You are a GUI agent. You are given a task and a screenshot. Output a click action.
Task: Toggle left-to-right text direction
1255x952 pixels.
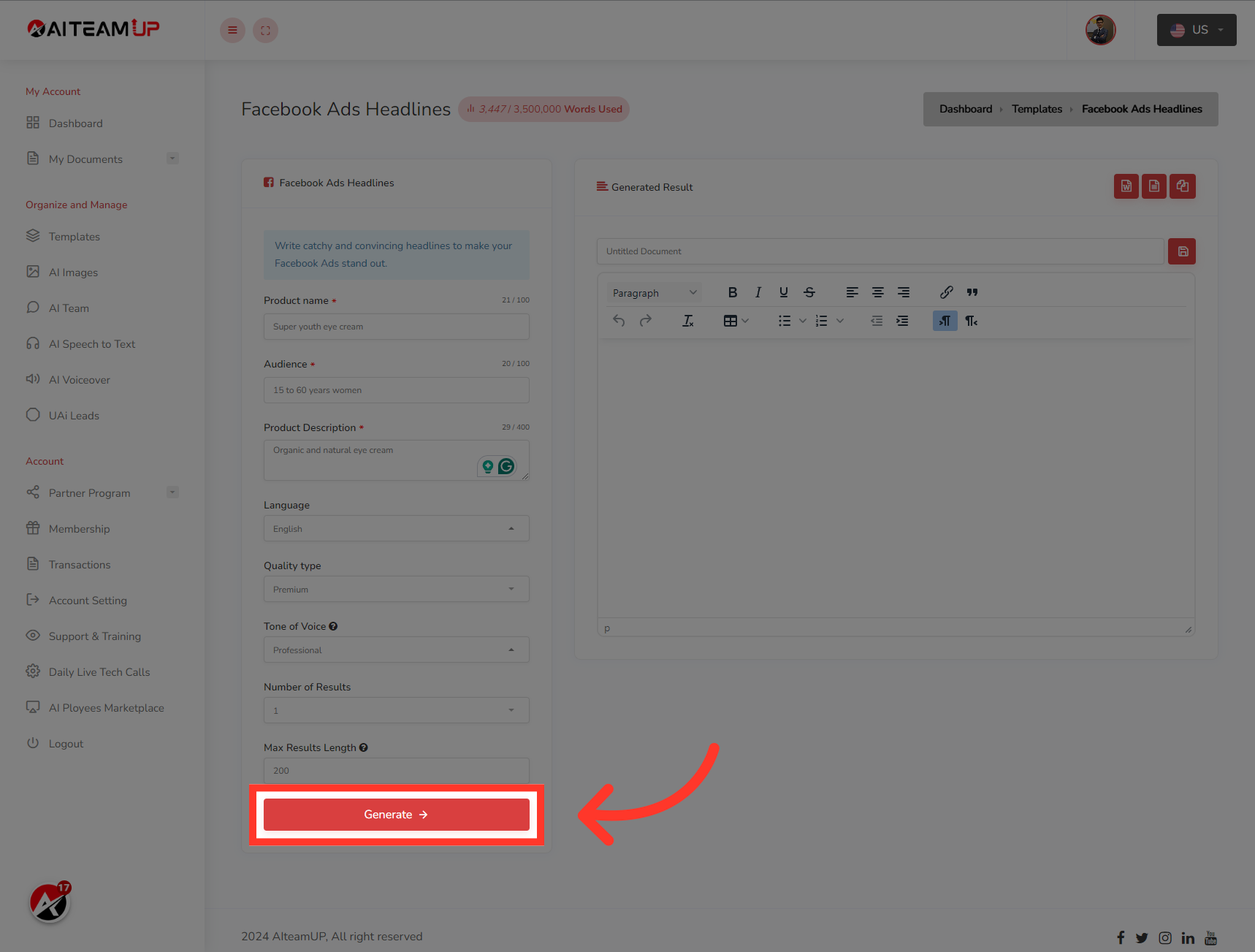945,321
